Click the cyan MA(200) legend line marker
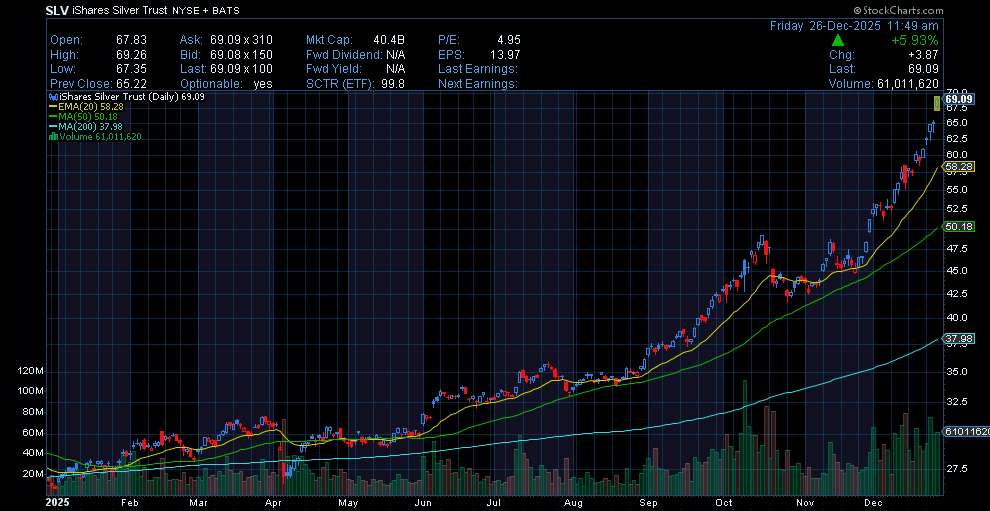The image size is (990, 511). click(x=53, y=126)
